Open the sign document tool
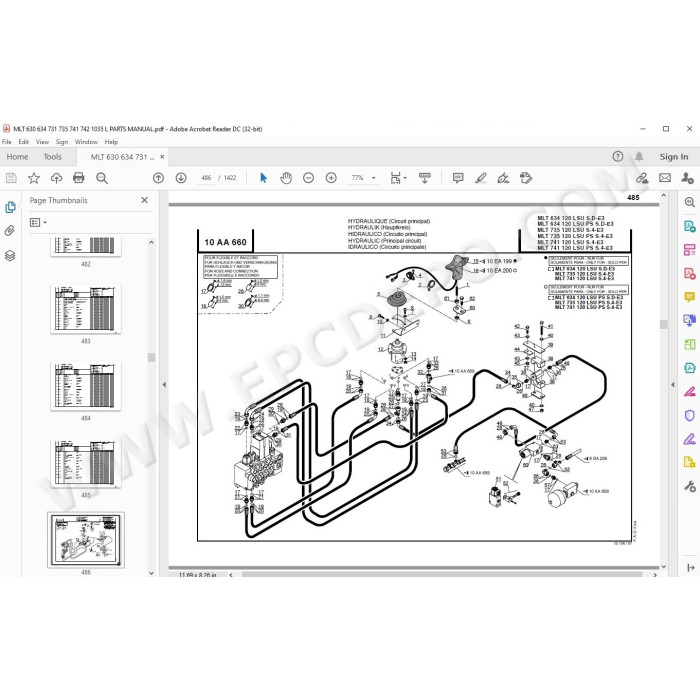 pyautogui.click(x=503, y=178)
